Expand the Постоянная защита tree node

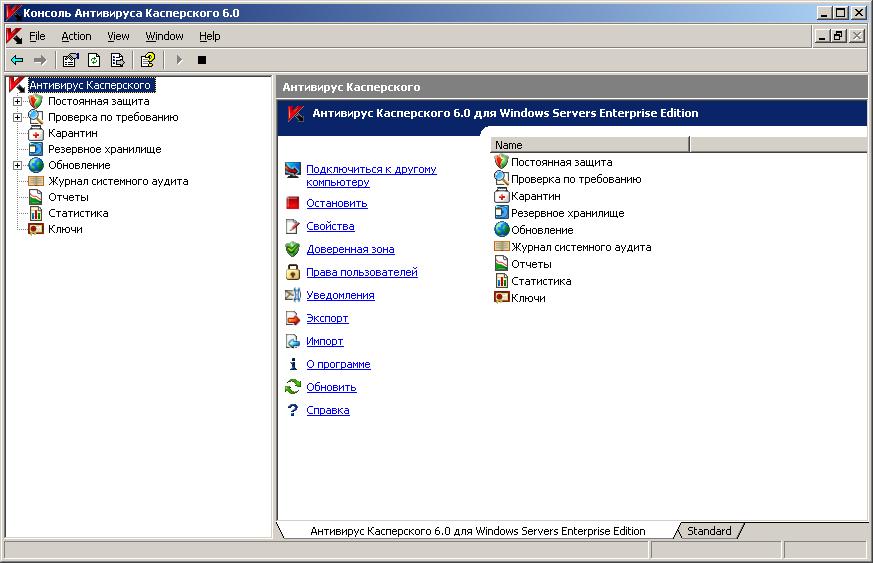click(17, 101)
